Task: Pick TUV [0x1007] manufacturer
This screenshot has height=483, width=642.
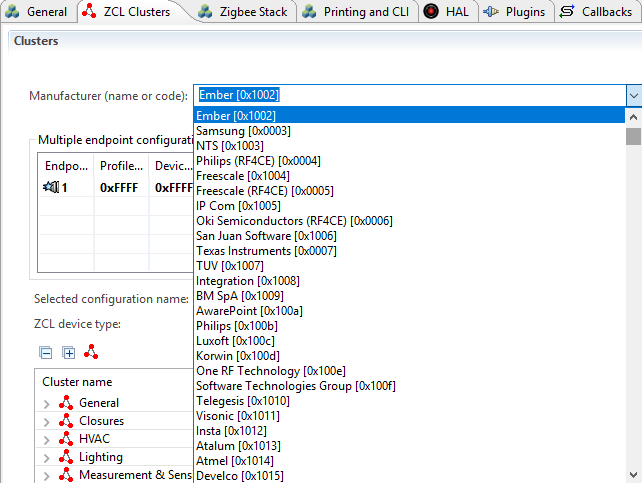Action: (x=409, y=266)
